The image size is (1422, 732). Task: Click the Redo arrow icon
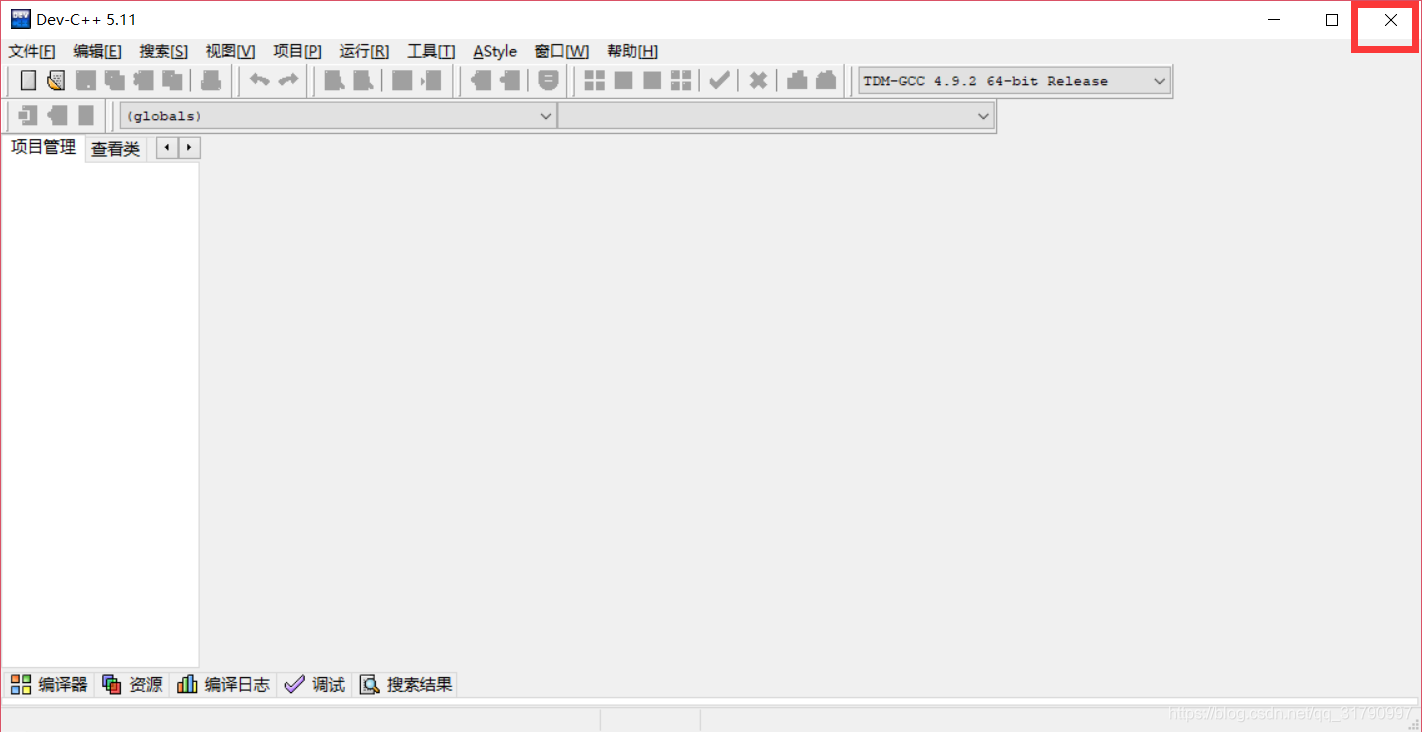288,81
